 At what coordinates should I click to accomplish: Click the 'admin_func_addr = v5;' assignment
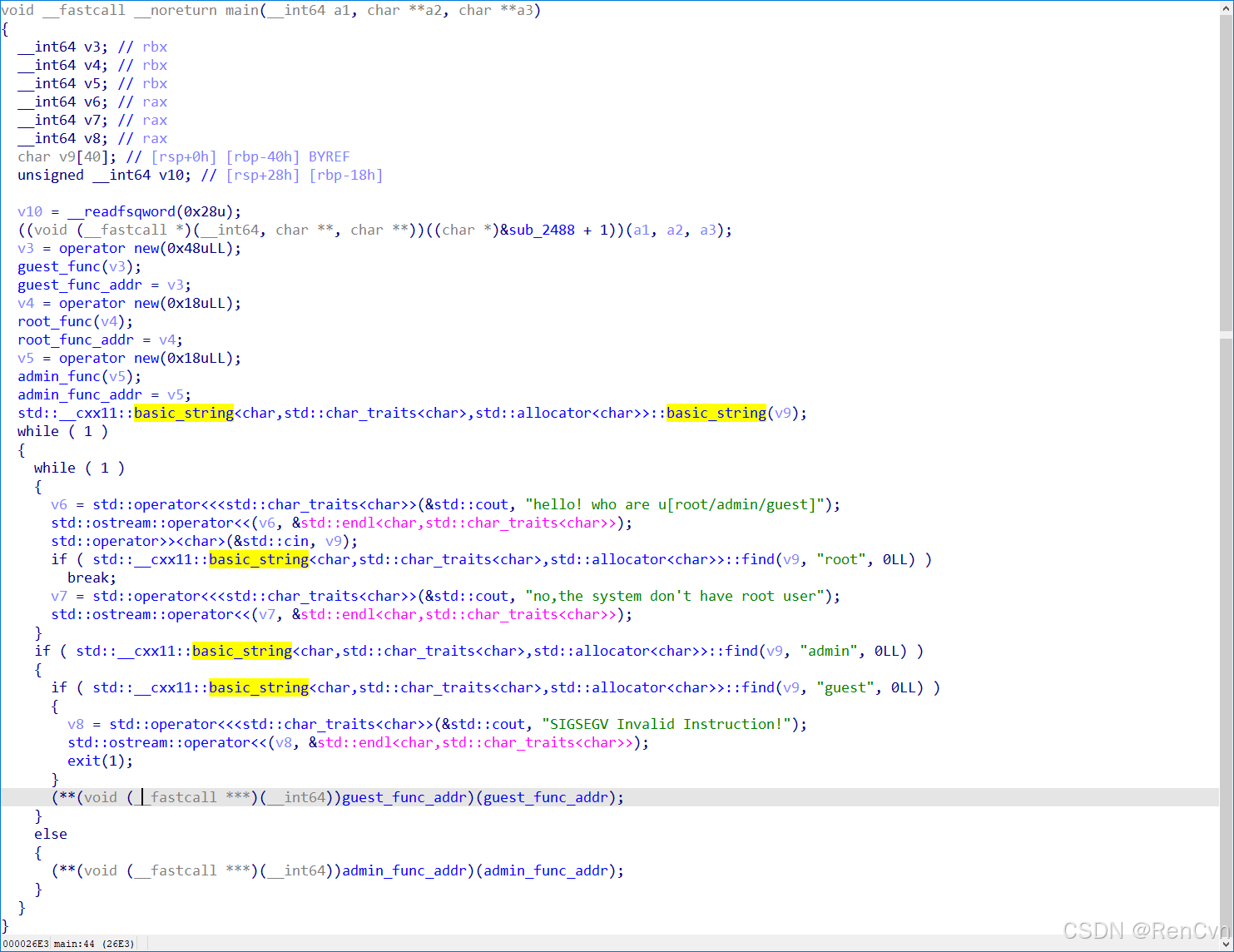[x=105, y=394]
